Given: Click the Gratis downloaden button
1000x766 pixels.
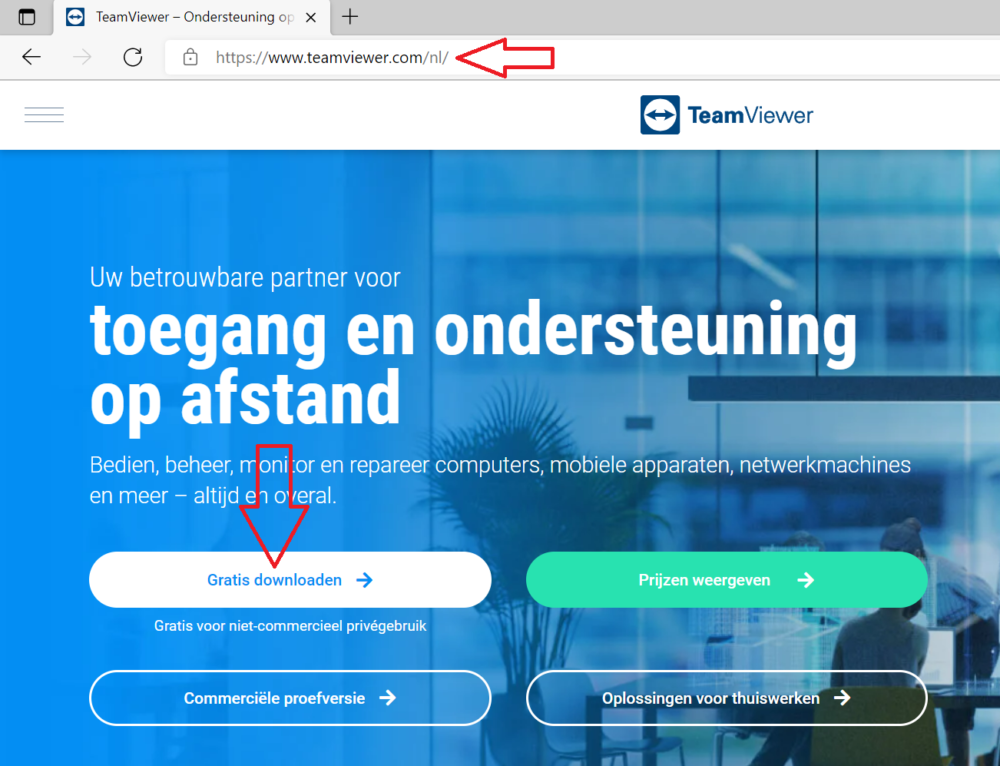Looking at the screenshot, I should [x=290, y=580].
